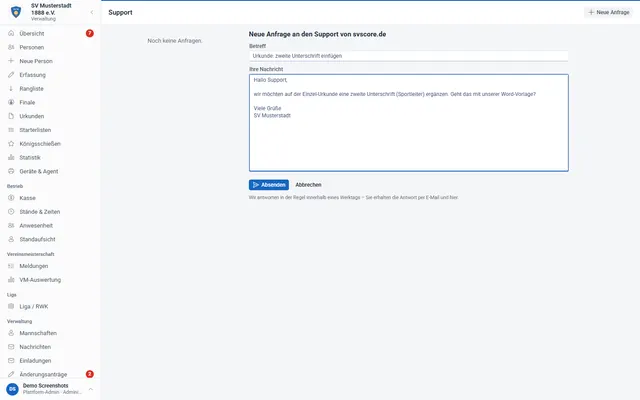Click the Standaufsicht person icon
Viewport: 640px width, 400px height.
[x=11, y=239]
